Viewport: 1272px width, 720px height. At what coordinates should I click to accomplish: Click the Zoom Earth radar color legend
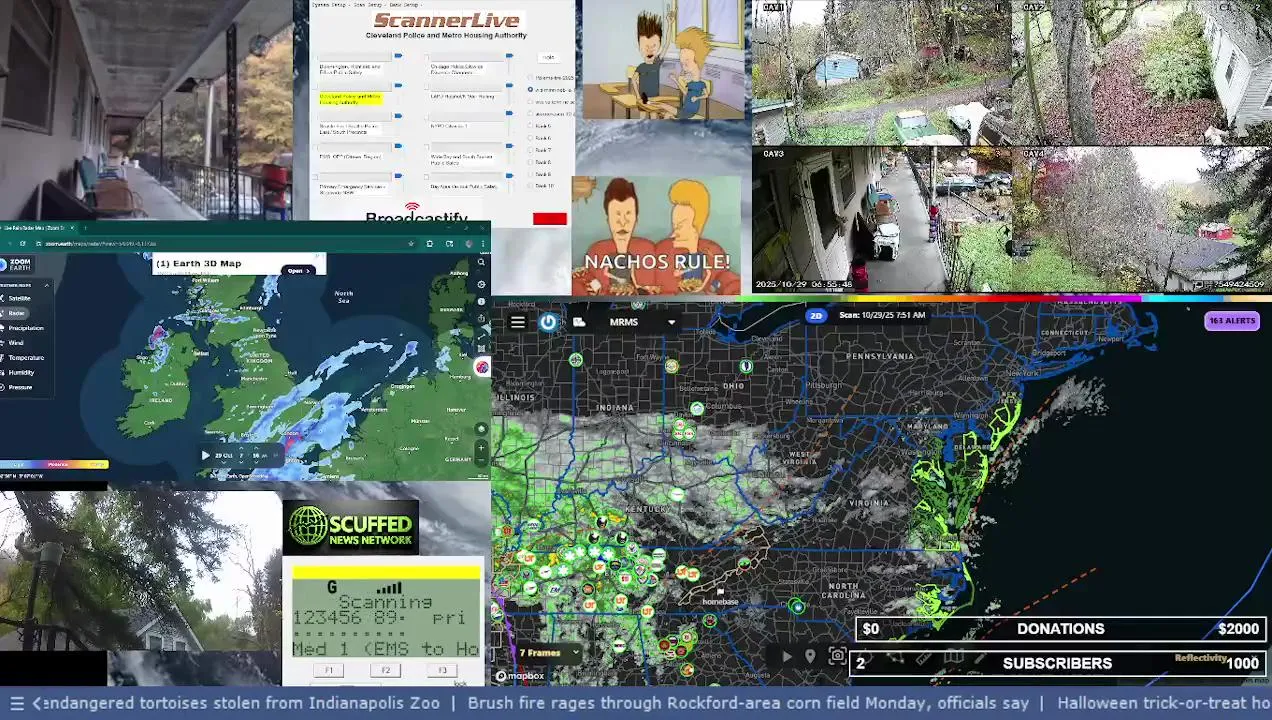click(x=54, y=464)
